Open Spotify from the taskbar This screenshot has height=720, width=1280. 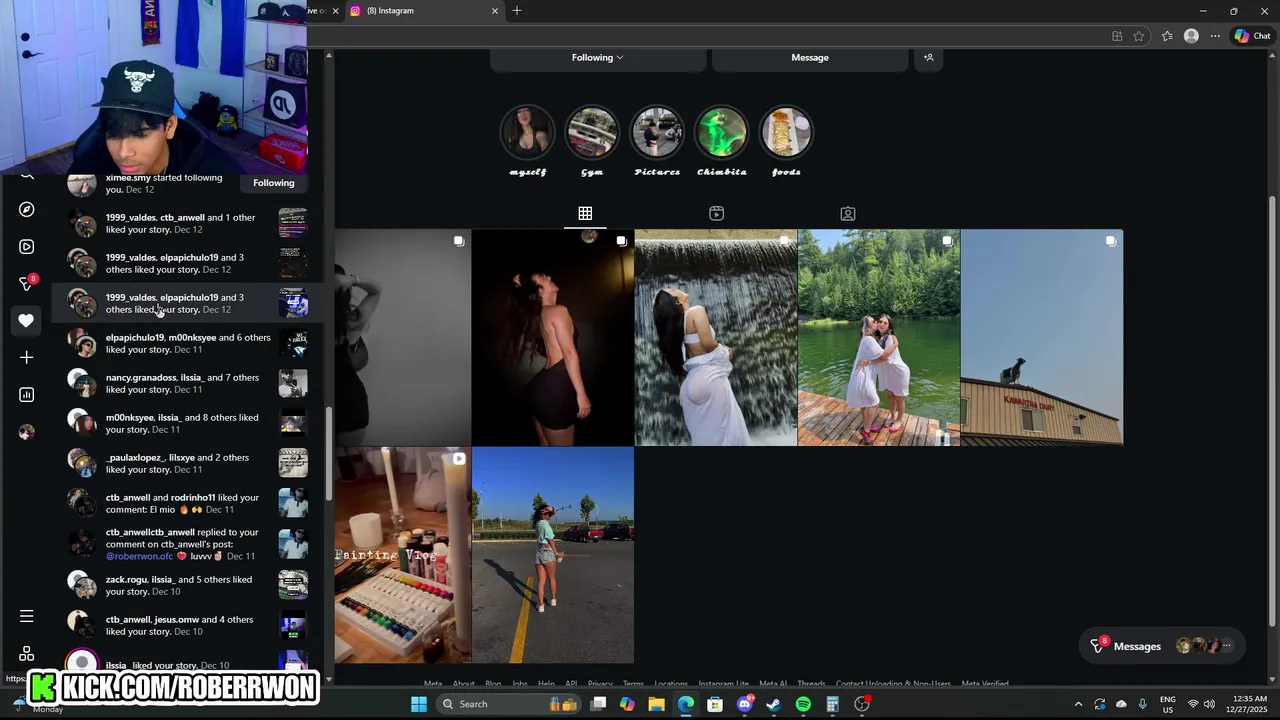(803, 704)
